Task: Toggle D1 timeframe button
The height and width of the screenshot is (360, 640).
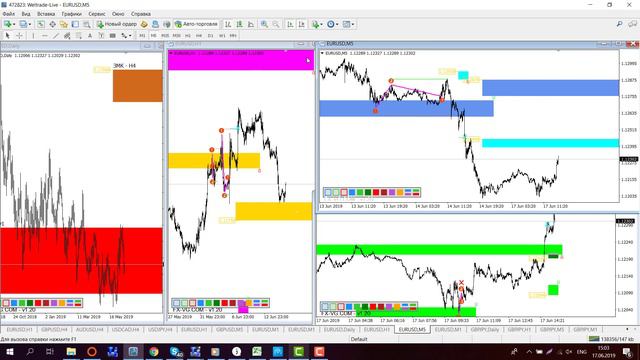Action: coord(211,36)
